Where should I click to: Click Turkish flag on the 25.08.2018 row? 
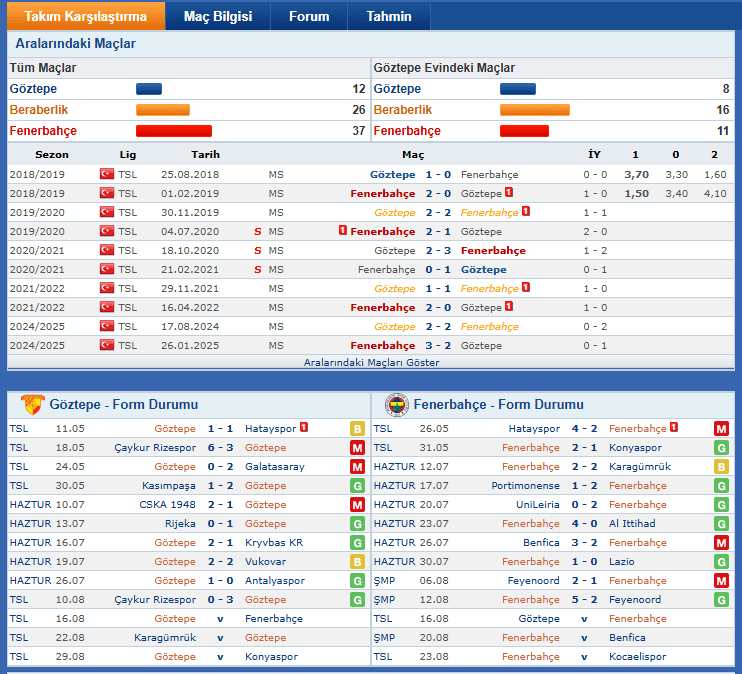point(107,174)
